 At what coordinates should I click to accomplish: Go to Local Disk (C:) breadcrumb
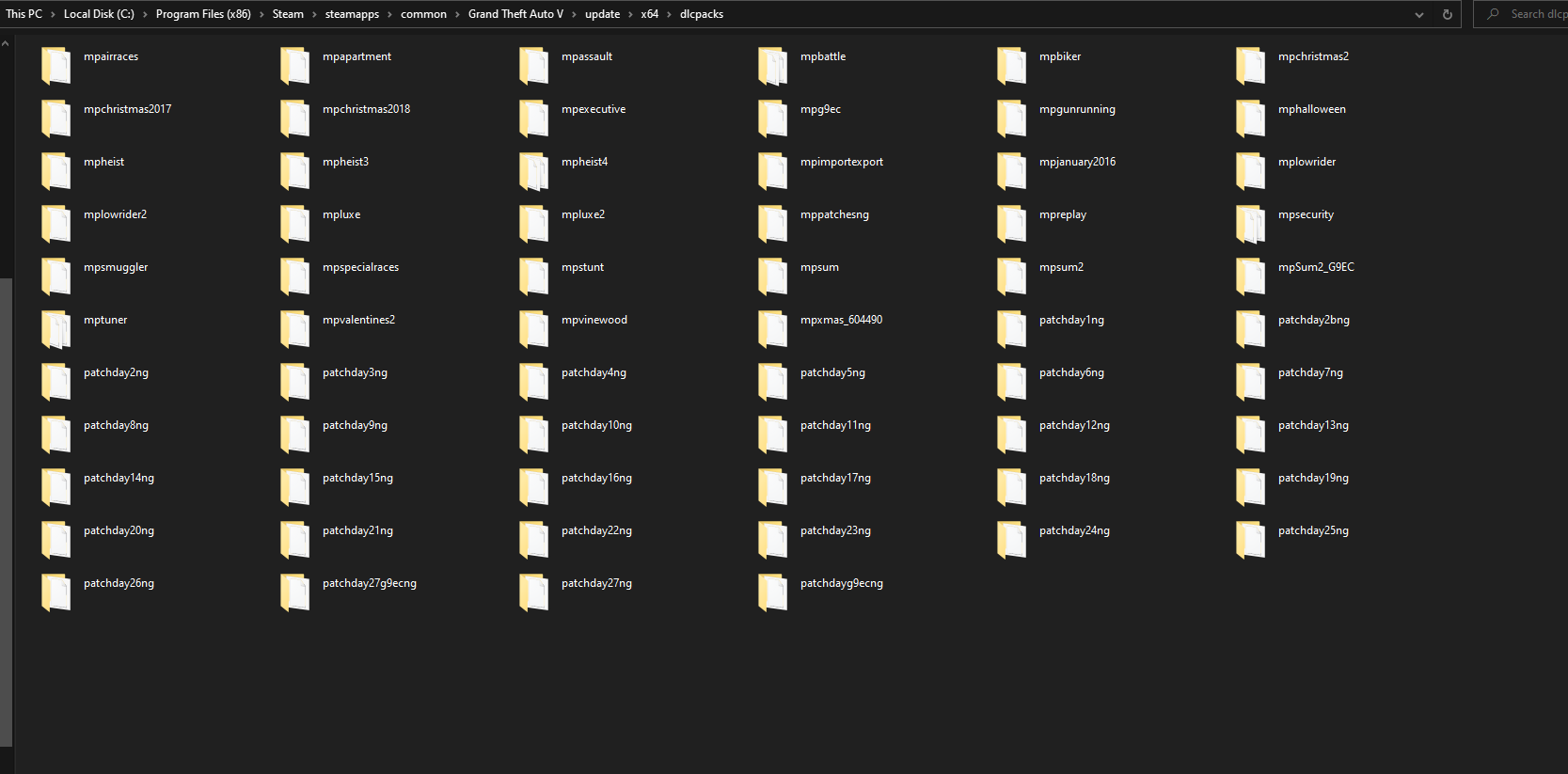tap(99, 14)
